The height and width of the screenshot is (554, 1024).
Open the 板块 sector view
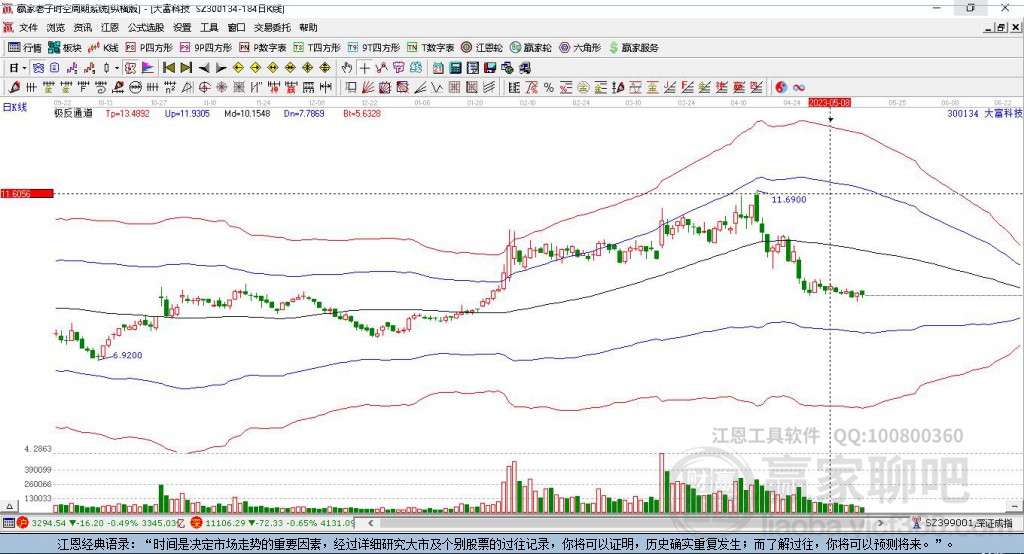tap(65, 48)
